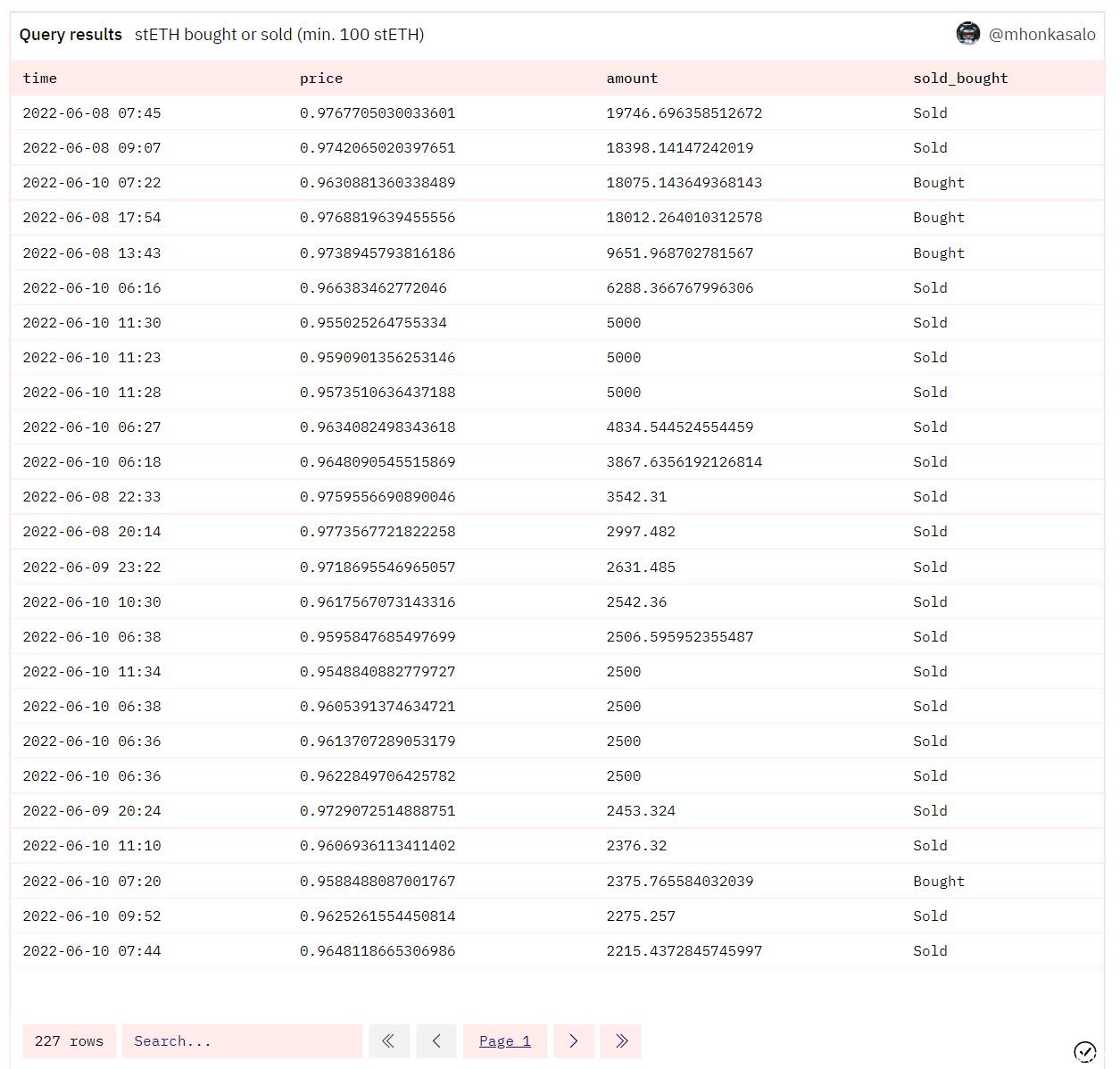Screen dimensions: 1120x1069
Task: Select amount cell 19746.696358512672
Action: tap(684, 113)
